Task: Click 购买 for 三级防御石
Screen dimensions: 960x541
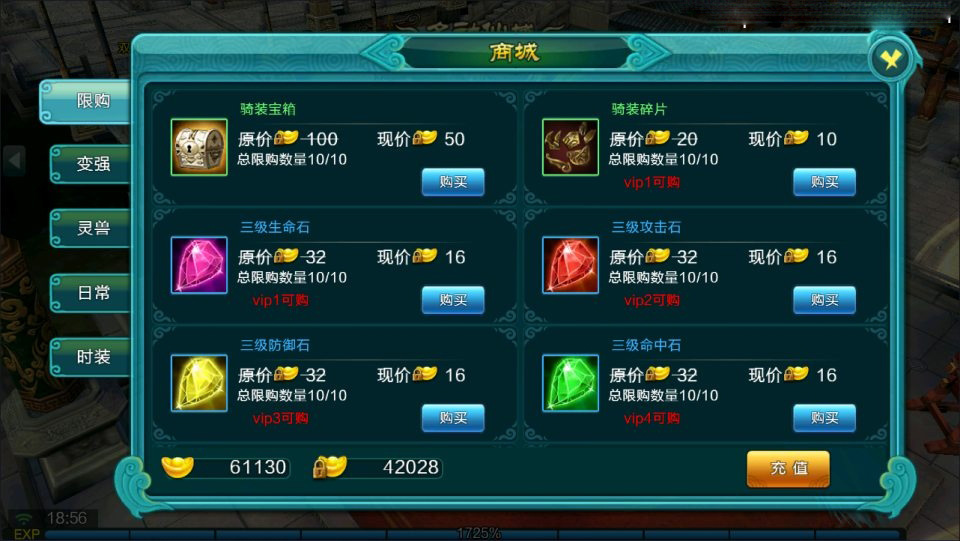Action: pyautogui.click(x=453, y=418)
